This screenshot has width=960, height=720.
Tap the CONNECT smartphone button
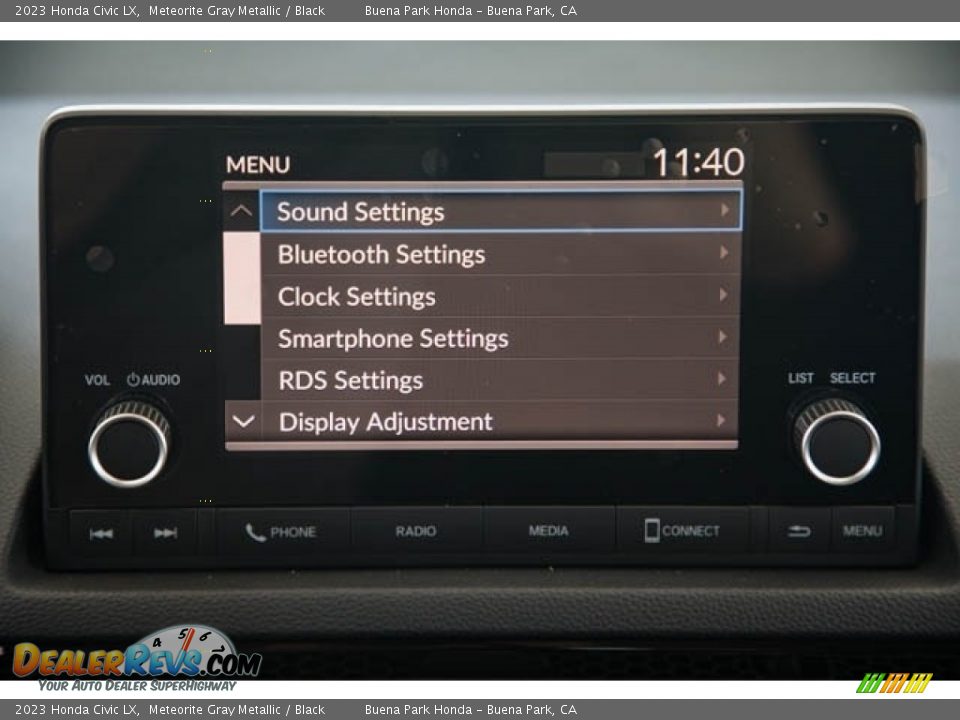682,530
